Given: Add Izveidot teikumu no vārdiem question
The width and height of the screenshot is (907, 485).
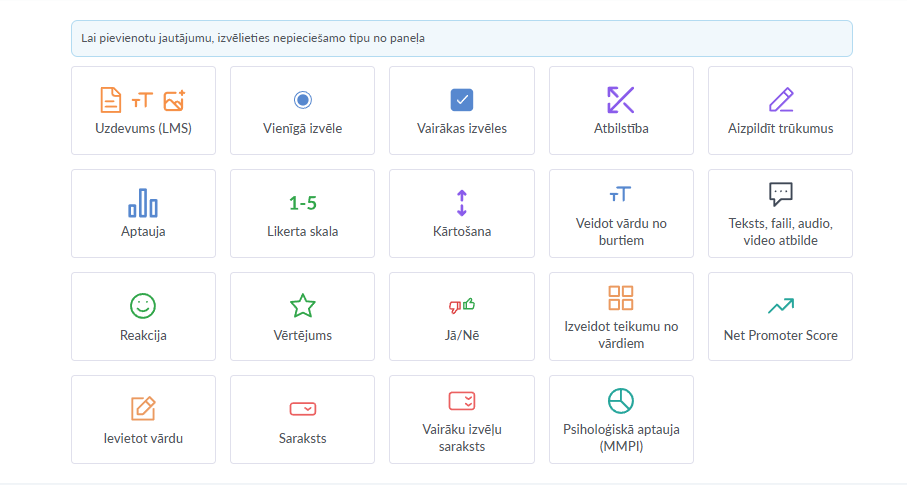Looking at the screenshot, I should 621,317.
